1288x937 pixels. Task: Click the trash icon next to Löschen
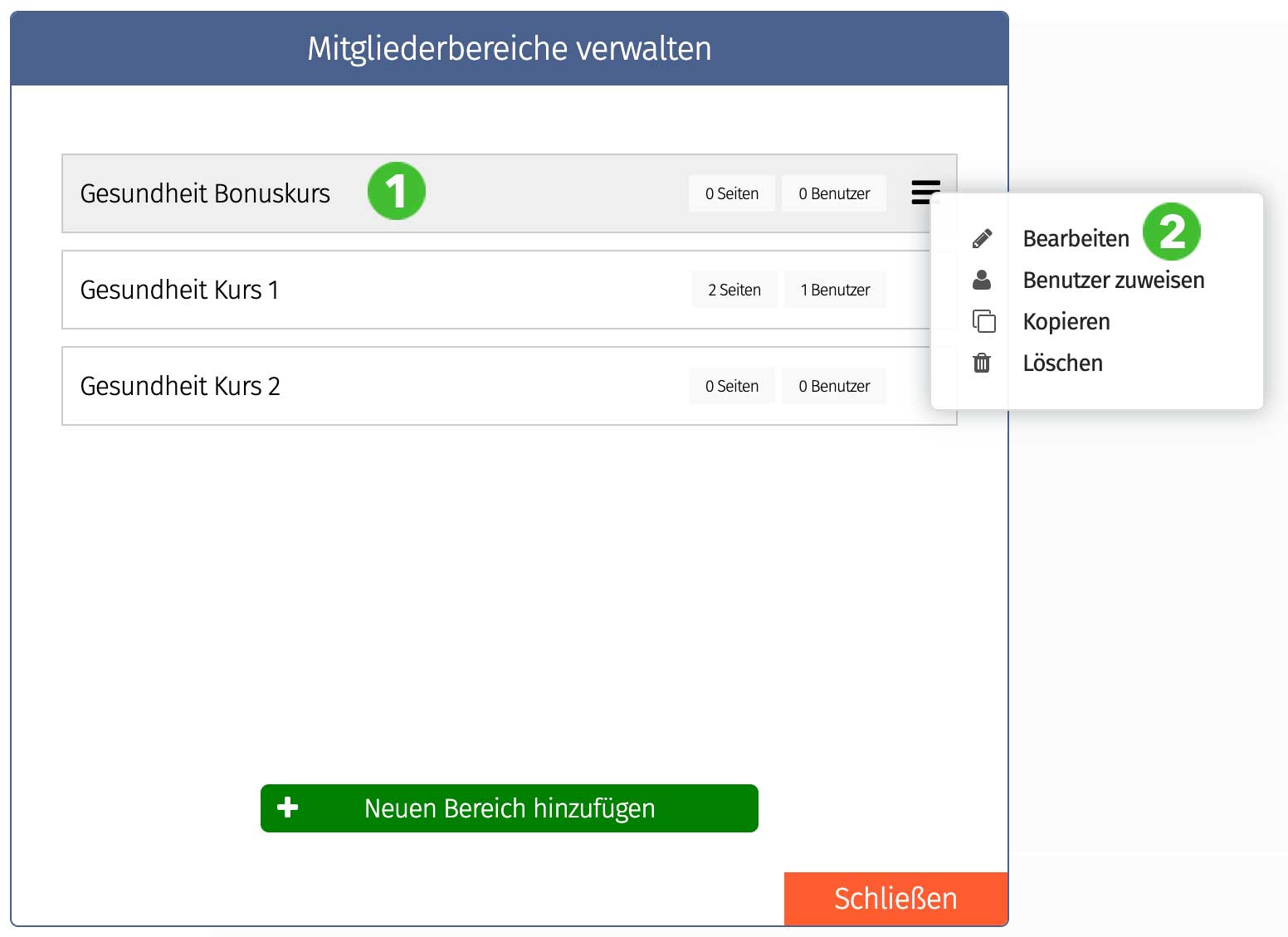pyautogui.click(x=983, y=363)
